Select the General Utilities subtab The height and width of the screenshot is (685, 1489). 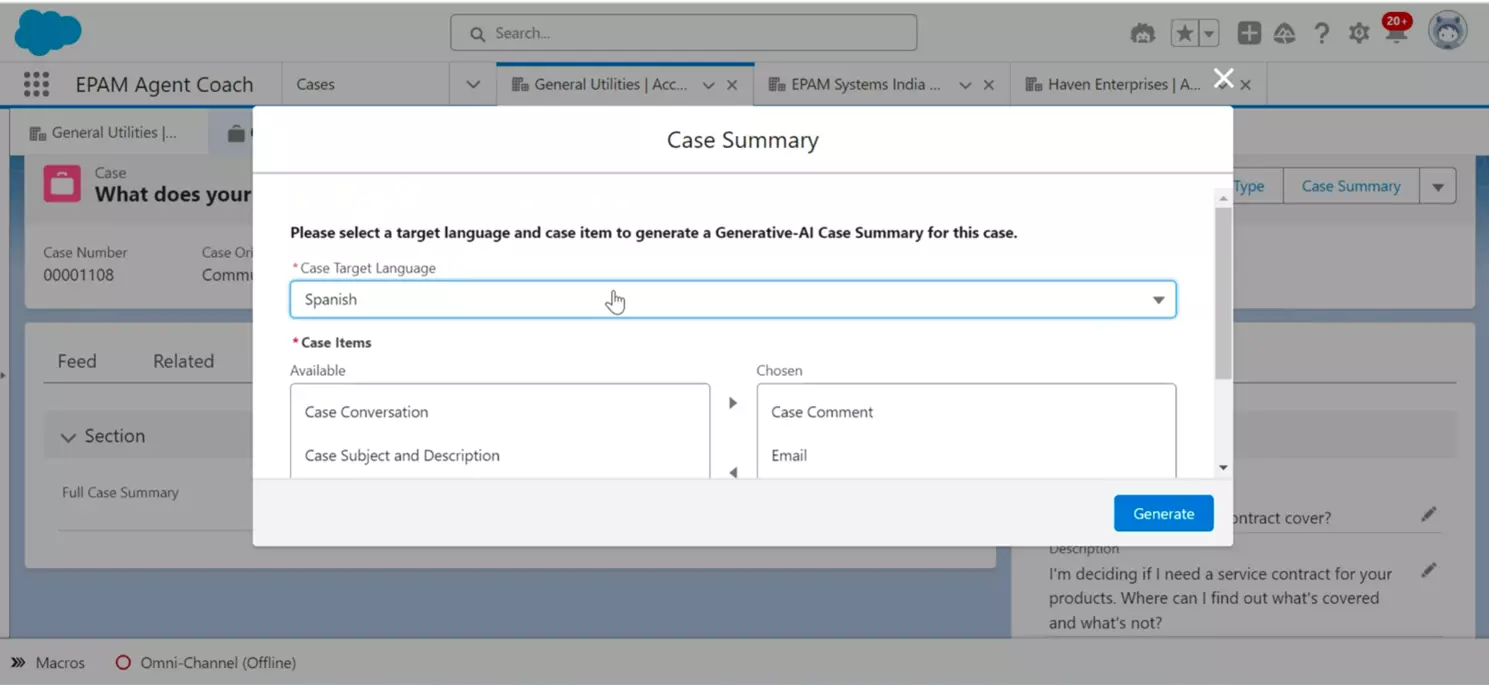[x=104, y=132]
